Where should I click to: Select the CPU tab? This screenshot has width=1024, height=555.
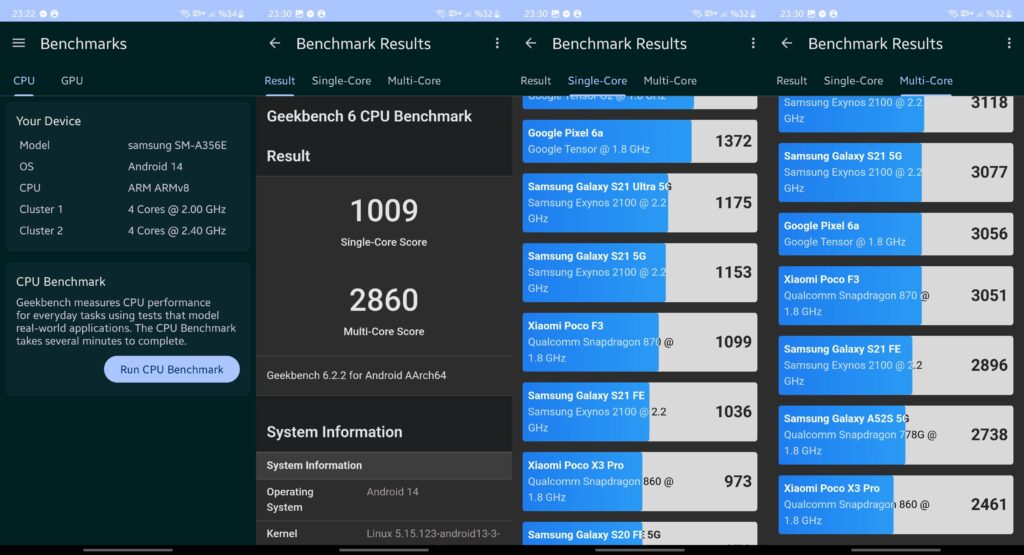(23, 81)
